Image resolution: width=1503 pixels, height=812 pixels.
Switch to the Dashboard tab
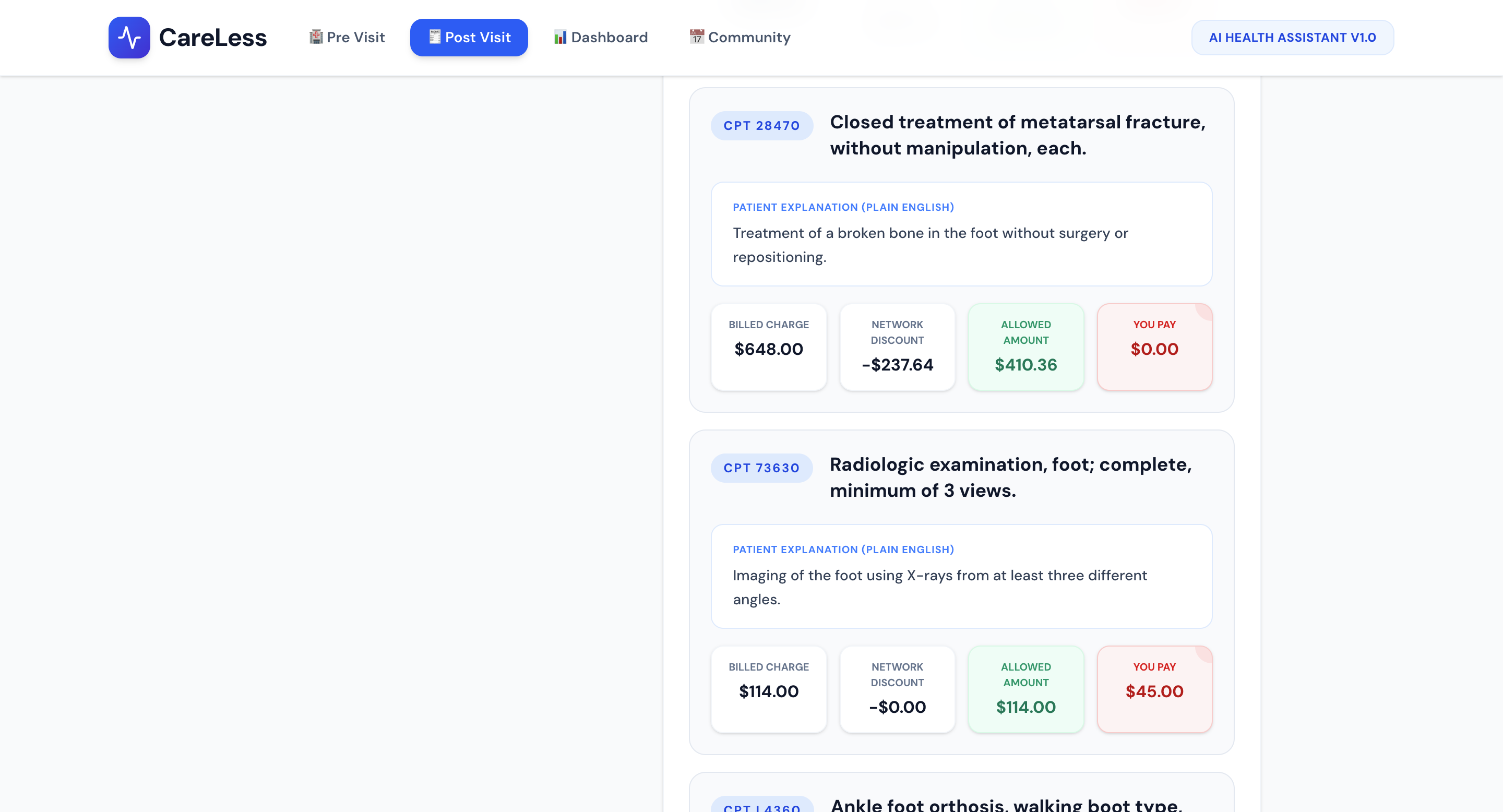pos(600,38)
